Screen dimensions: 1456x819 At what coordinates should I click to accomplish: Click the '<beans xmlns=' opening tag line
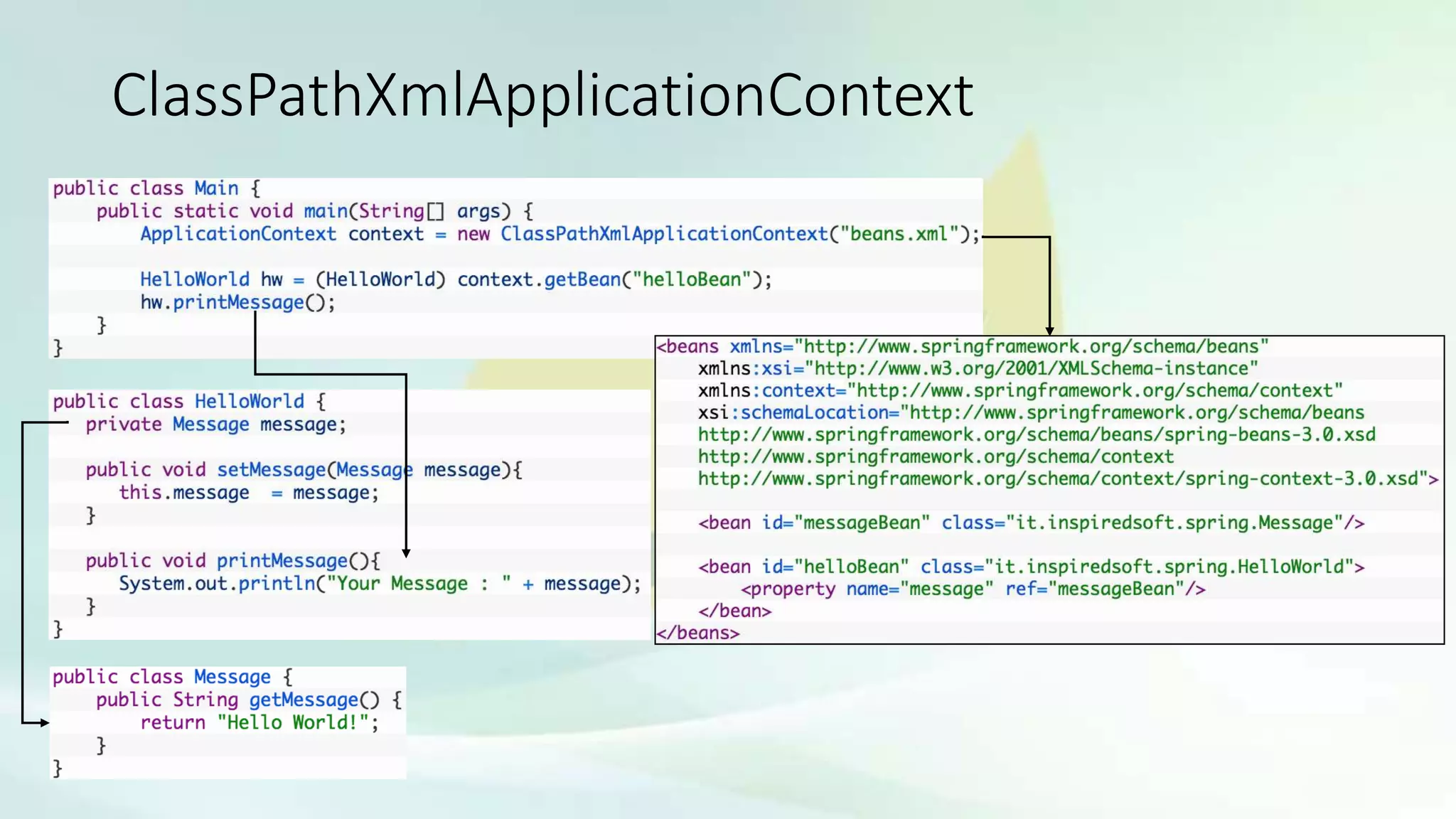(x=963, y=346)
